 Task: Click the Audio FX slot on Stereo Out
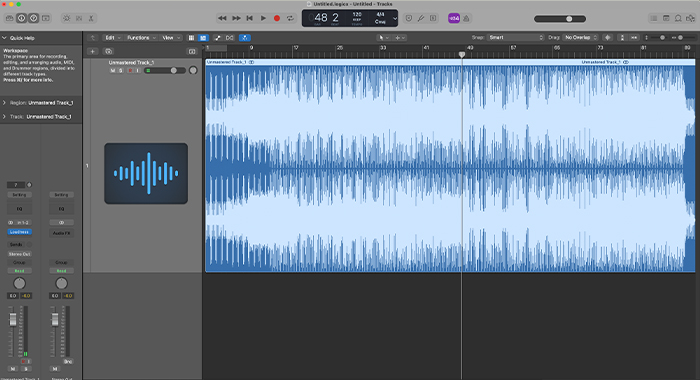click(x=61, y=233)
